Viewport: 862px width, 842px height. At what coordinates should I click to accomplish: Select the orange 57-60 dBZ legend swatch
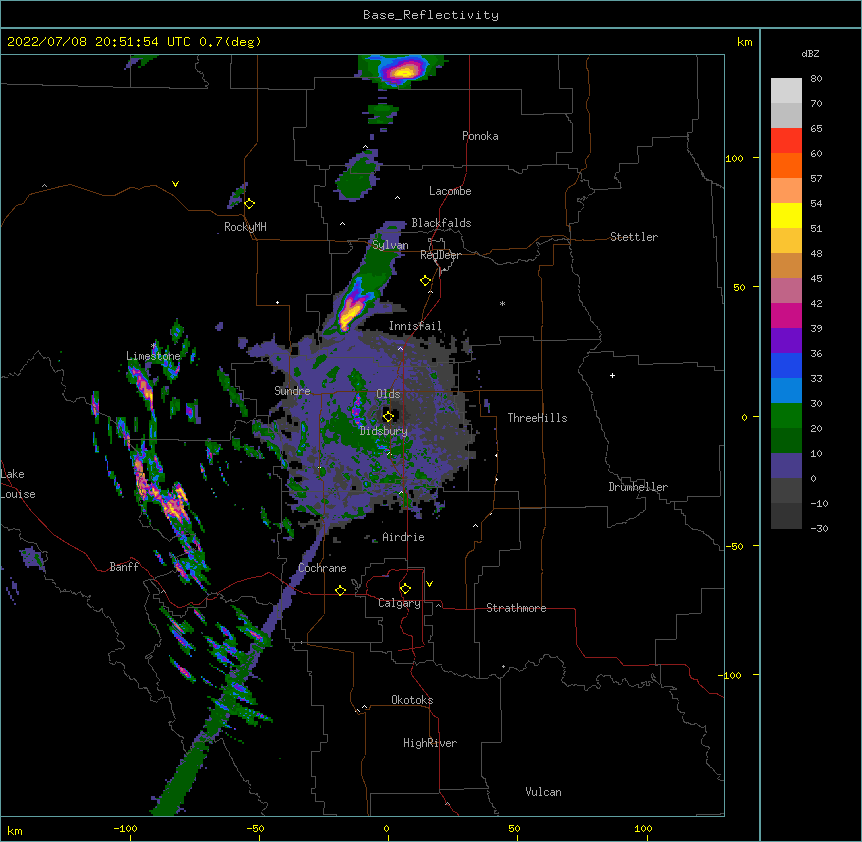coord(786,165)
